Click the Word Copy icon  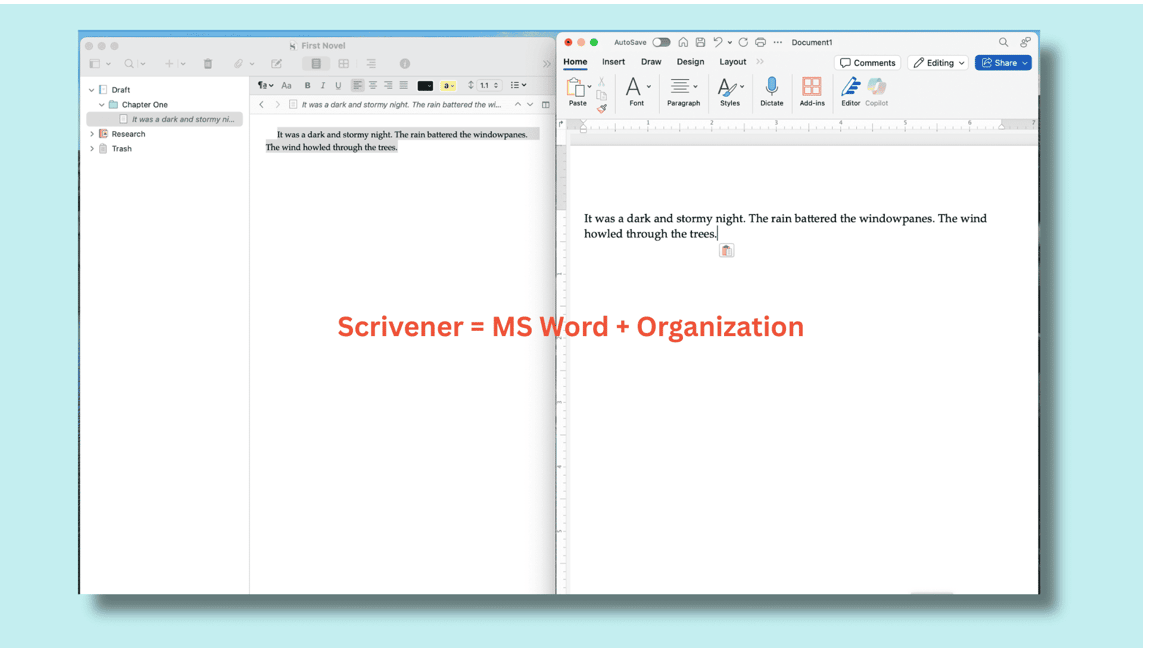pos(601,95)
